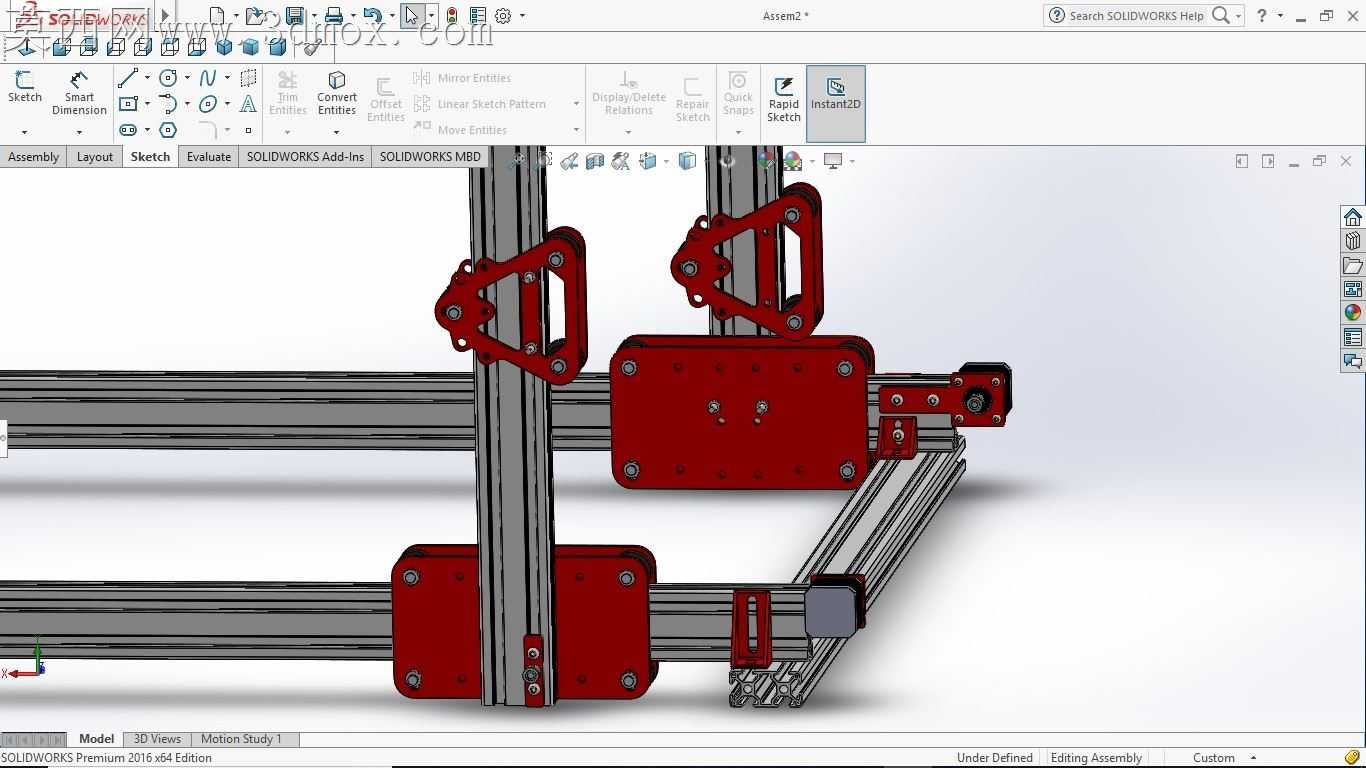Click into Search SOLIDWORKS Help field
The width and height of the screenshot is (1366, 768).
[x=1136, y=15]
